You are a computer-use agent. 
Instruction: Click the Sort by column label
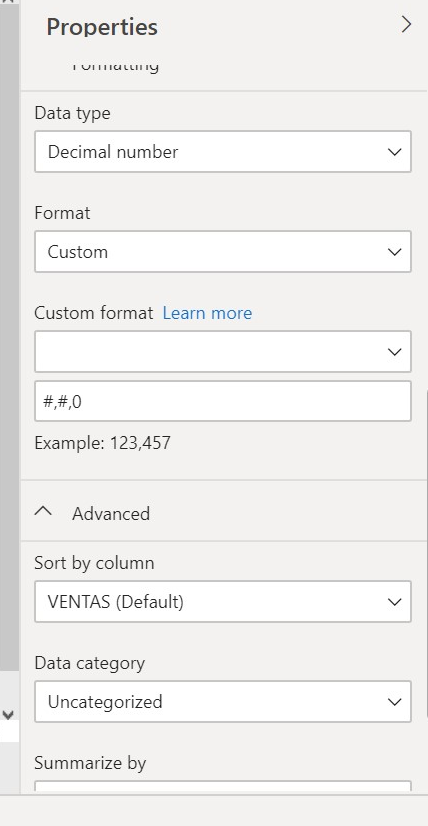94,563
